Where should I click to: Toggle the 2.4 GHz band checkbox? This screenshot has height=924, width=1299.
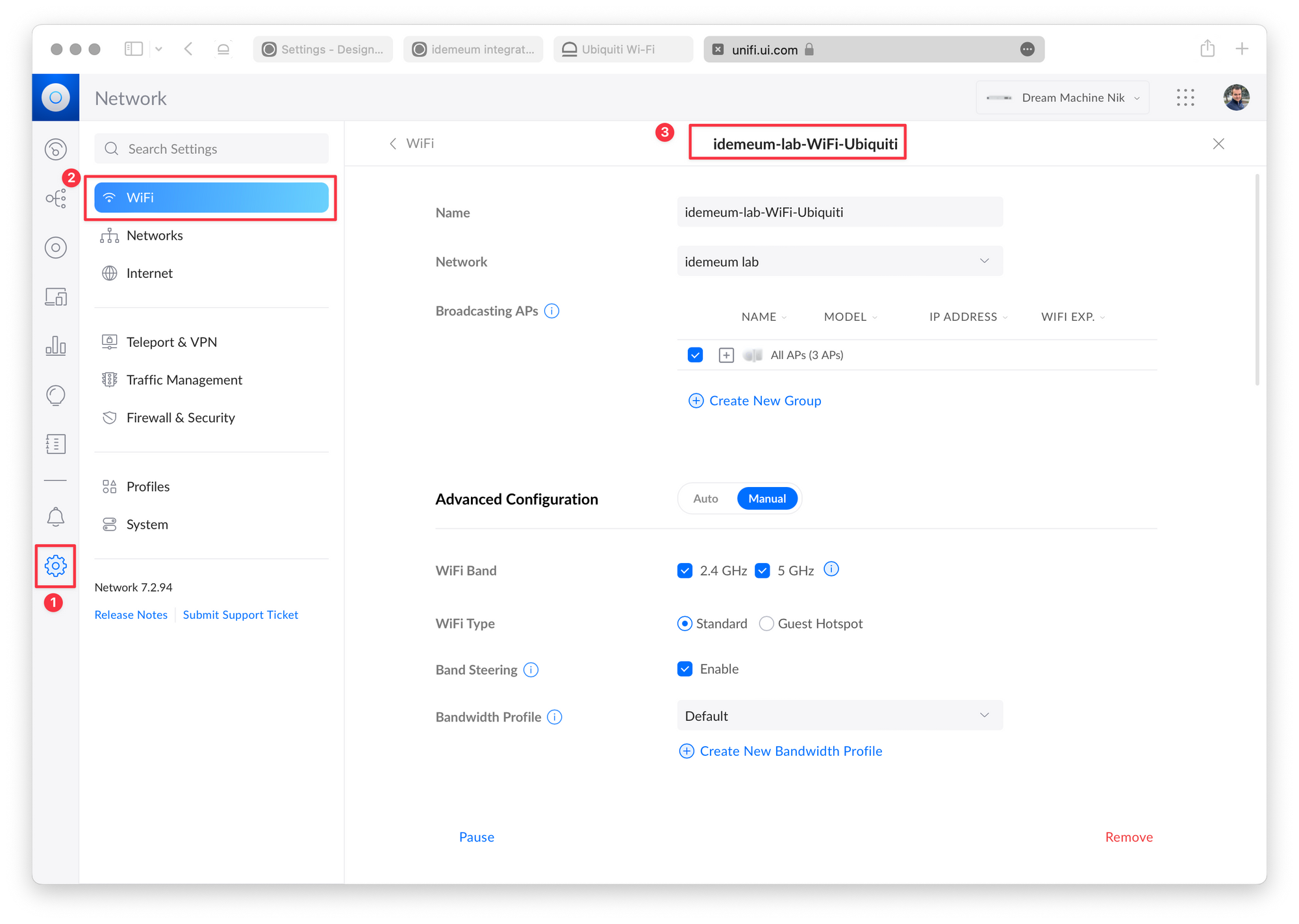tap(685, 571)
